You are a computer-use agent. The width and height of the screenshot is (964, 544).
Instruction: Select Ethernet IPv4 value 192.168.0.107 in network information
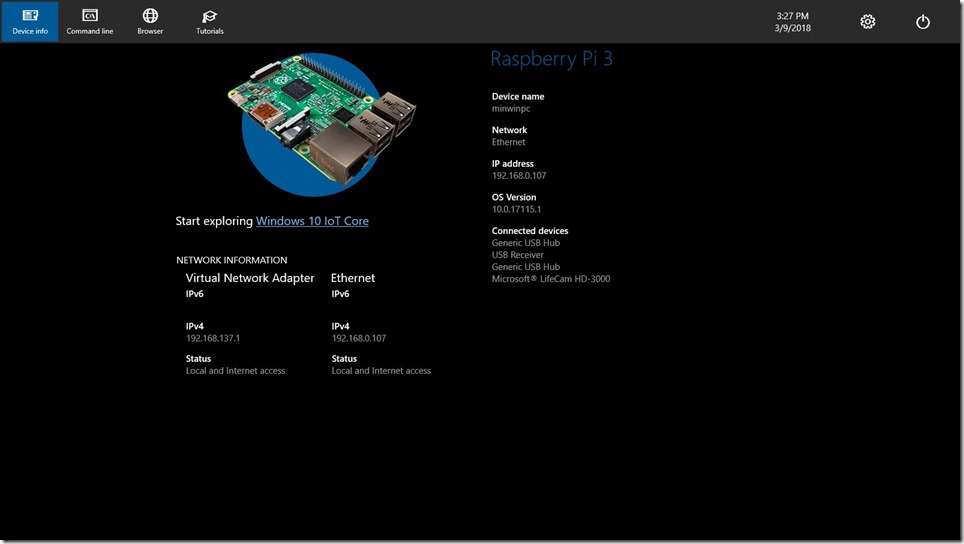click(359, 338)
